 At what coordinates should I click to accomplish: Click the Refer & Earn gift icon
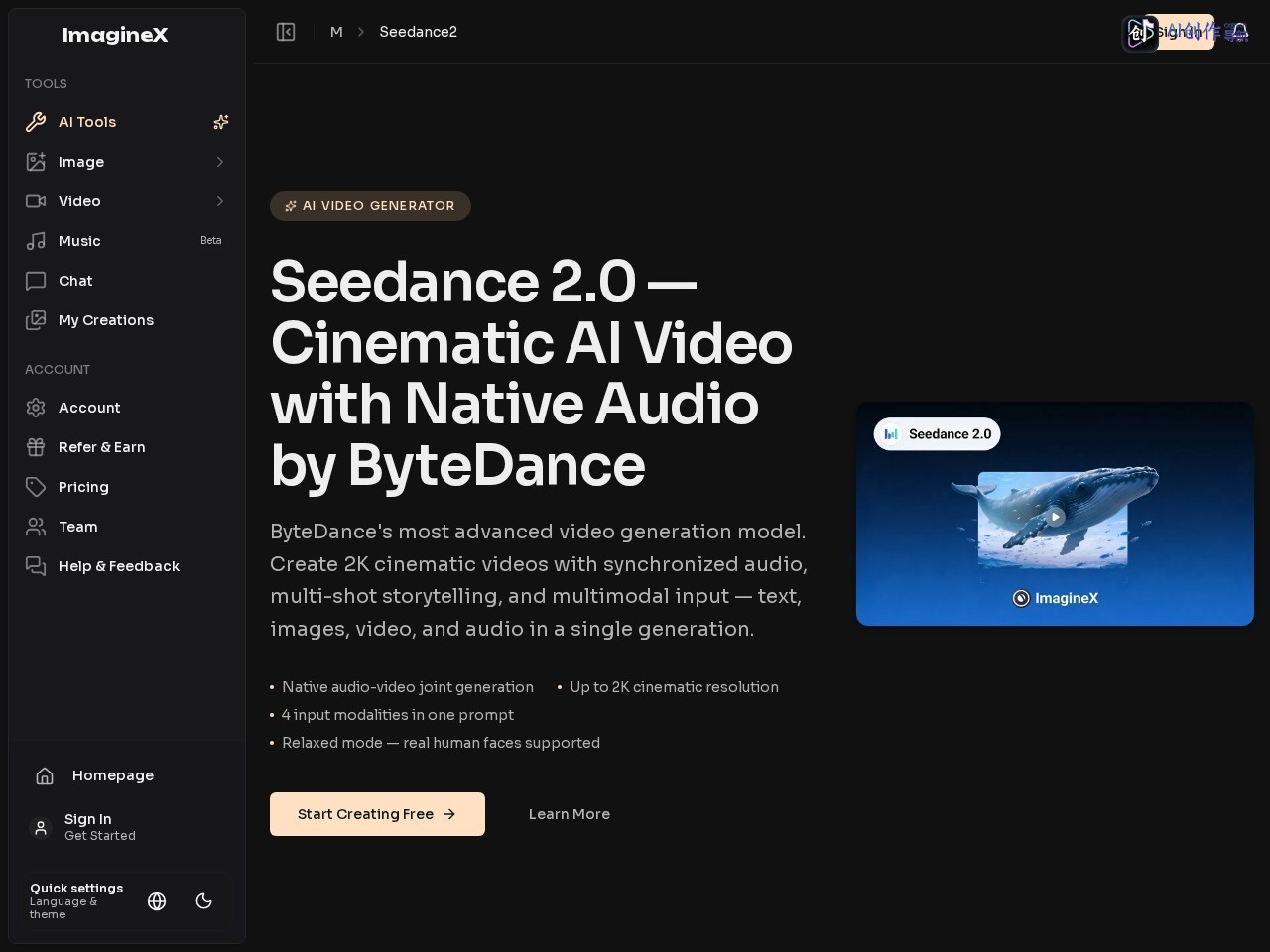(x=36, y=447)
